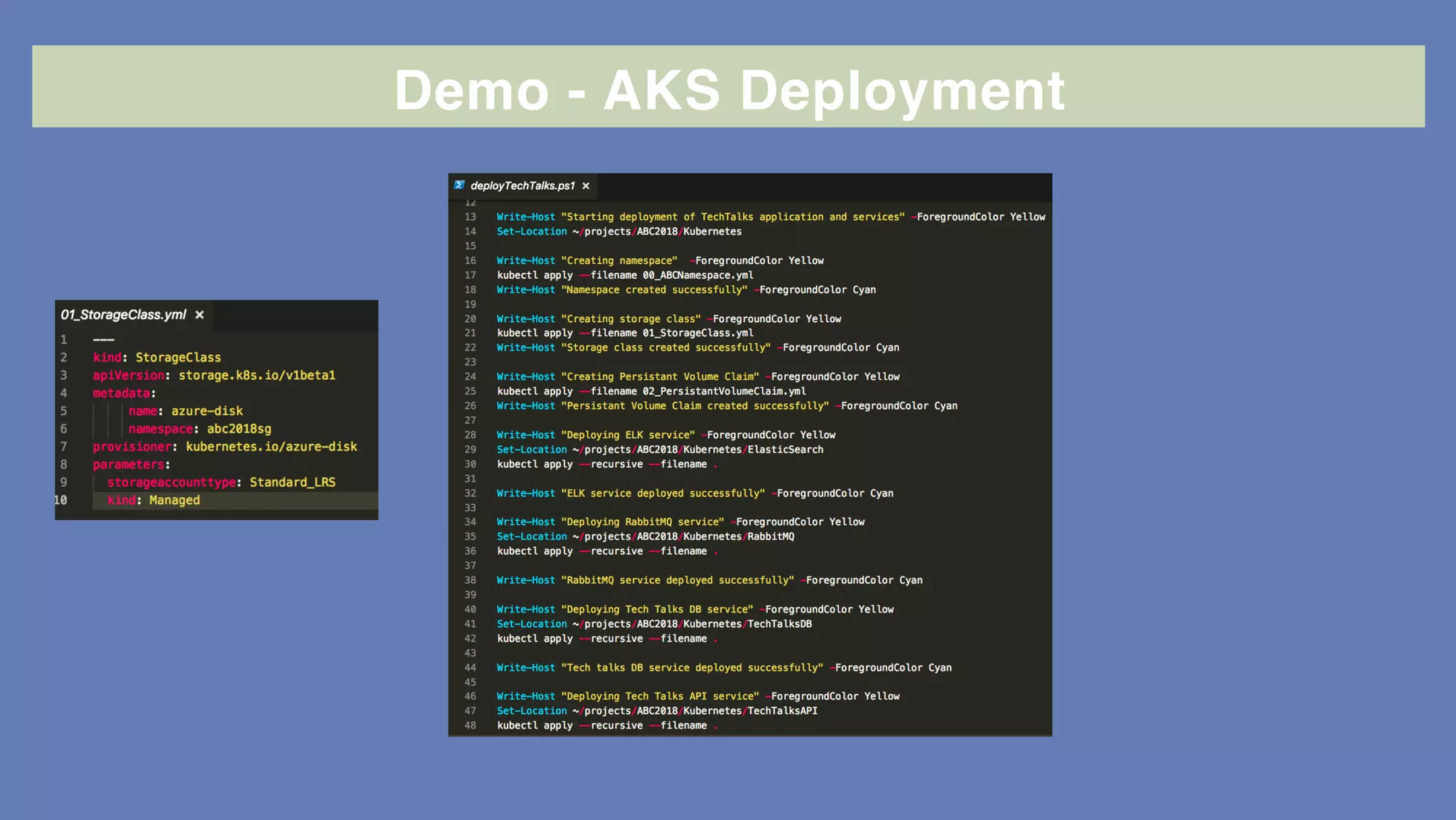Image resolution: width=1456 pixels, height=820 pixels.
Task: Click kubectl apply 01_StorageClass.yml line
Action: click(625, 333)
